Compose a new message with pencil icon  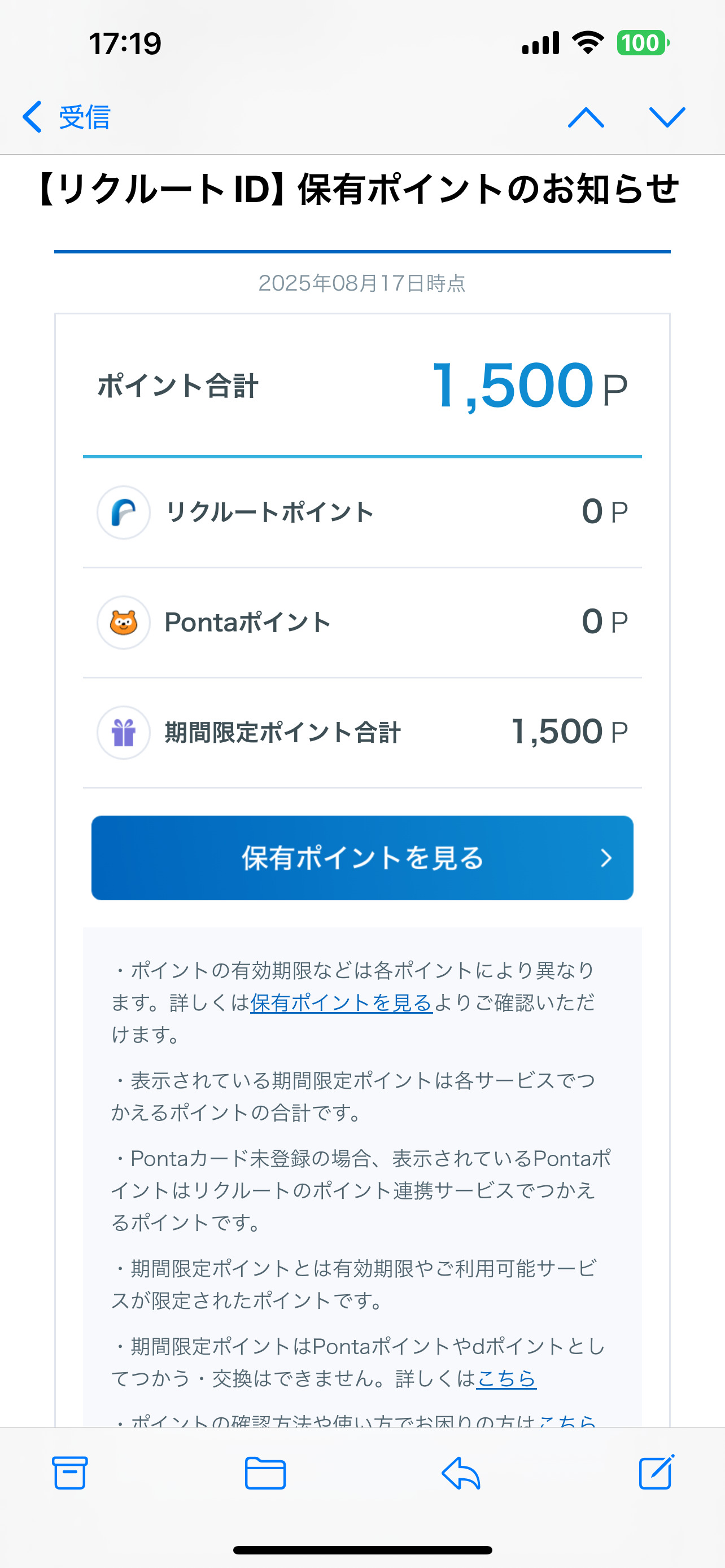(656, 1472)
